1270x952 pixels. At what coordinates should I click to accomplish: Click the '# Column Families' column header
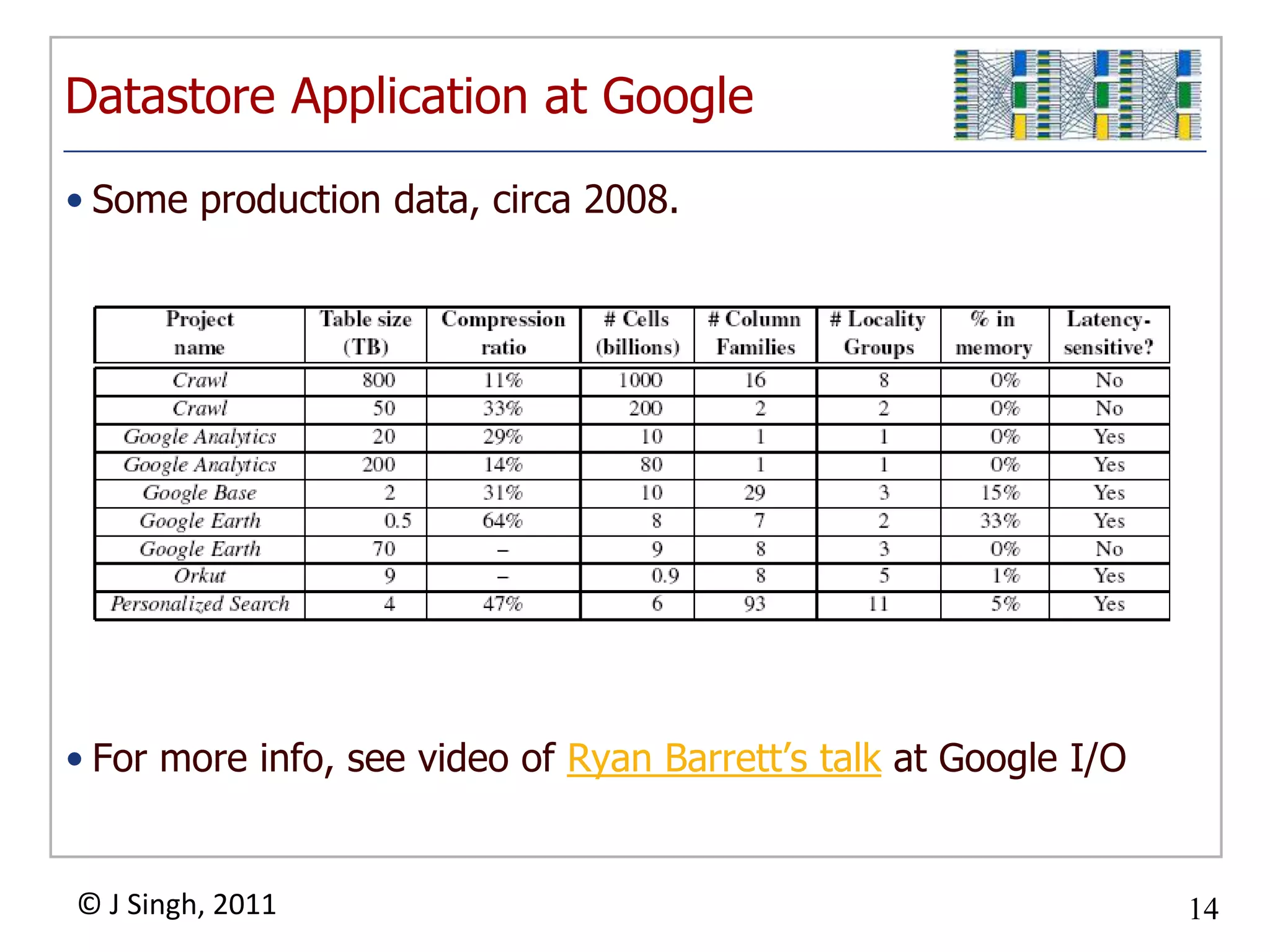(755, 333)
